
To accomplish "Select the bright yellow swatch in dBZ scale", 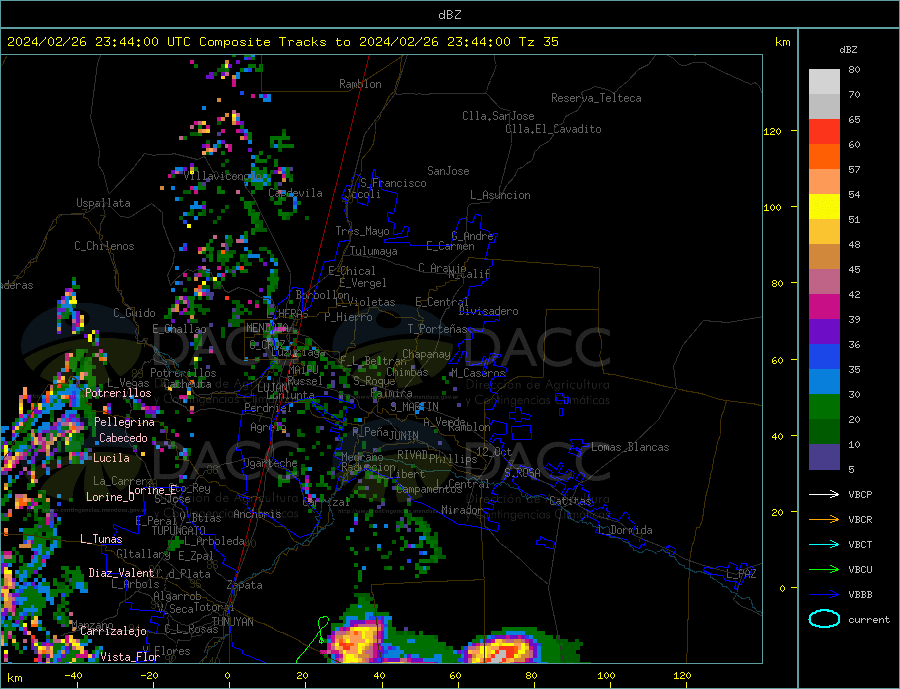I will coord(824,207).
